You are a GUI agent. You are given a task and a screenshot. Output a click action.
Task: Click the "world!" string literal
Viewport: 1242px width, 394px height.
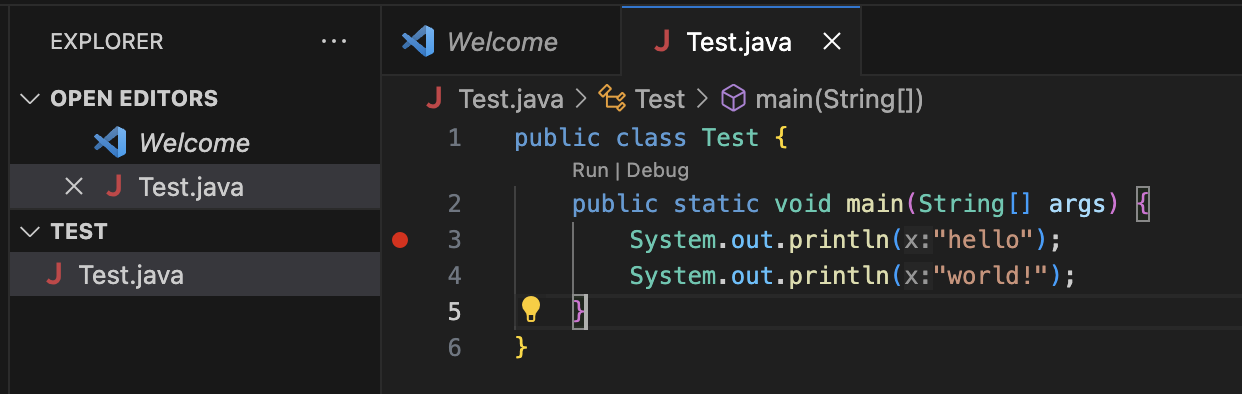(x=991, y=275)
